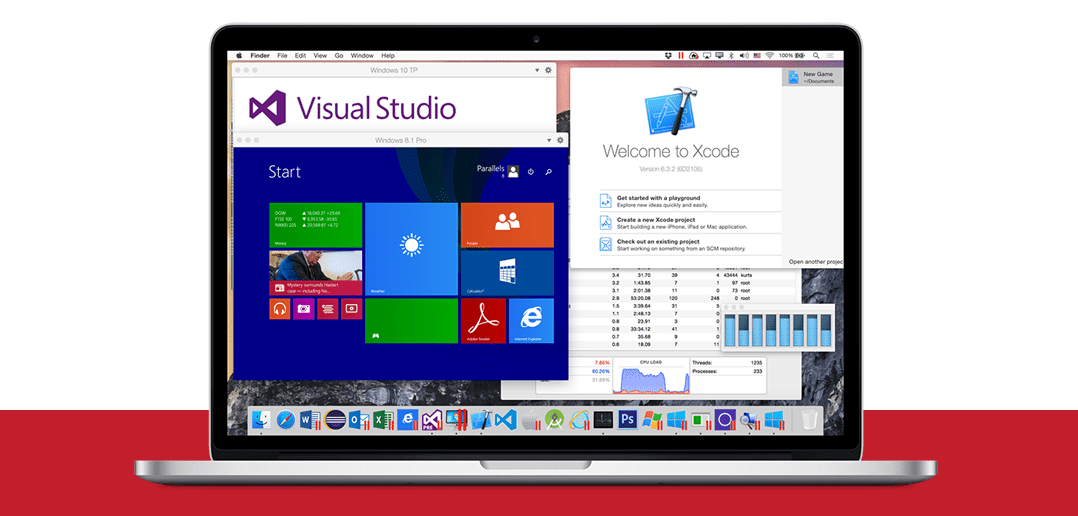The width and height of the screenshot is (1078, 516).
Task: Open the green Xbox Games tile
Action: coord(411,321)
